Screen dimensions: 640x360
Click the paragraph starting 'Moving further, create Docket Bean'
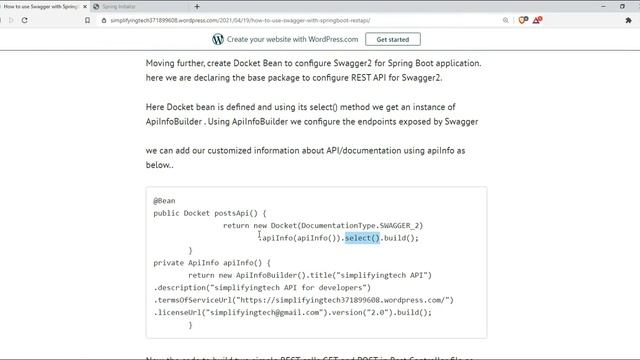point(313,70)
